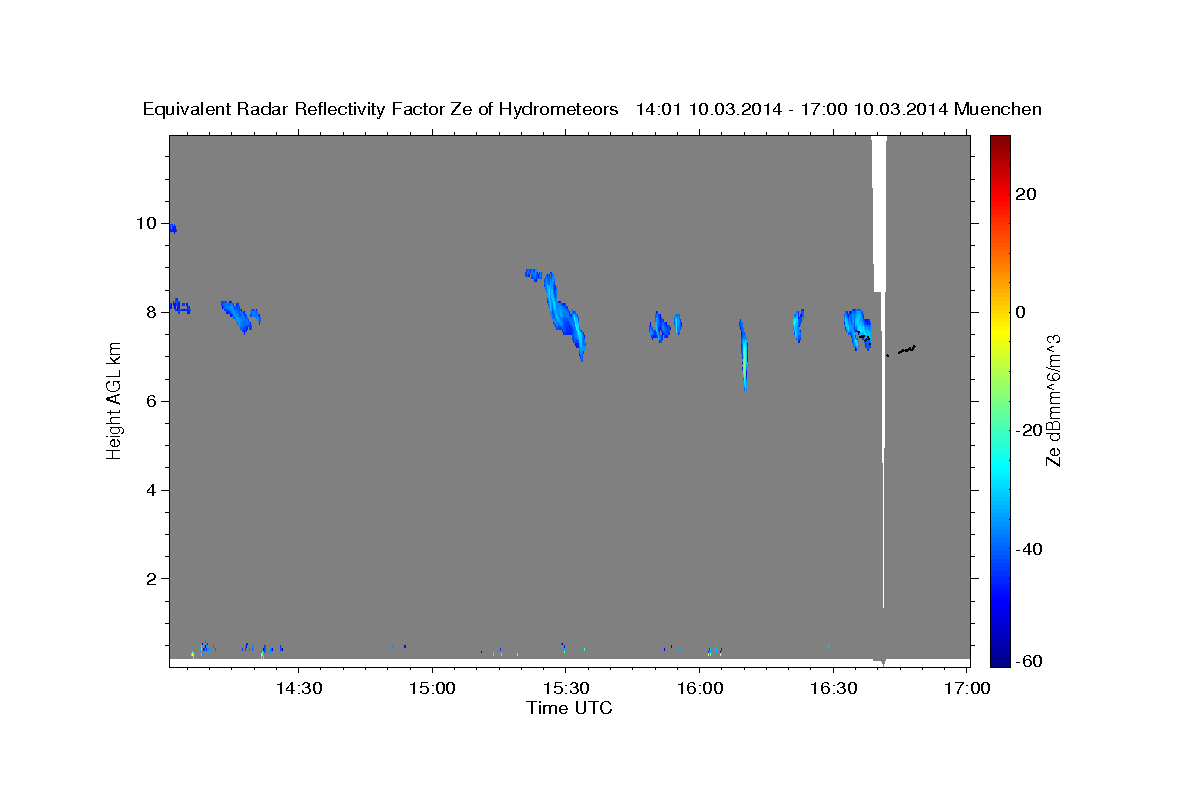Image resolution: width=1200 pixels, height=800 pixels.
Task: Click the colorbar label '-40'
Action: click(x=1029, y=549)
